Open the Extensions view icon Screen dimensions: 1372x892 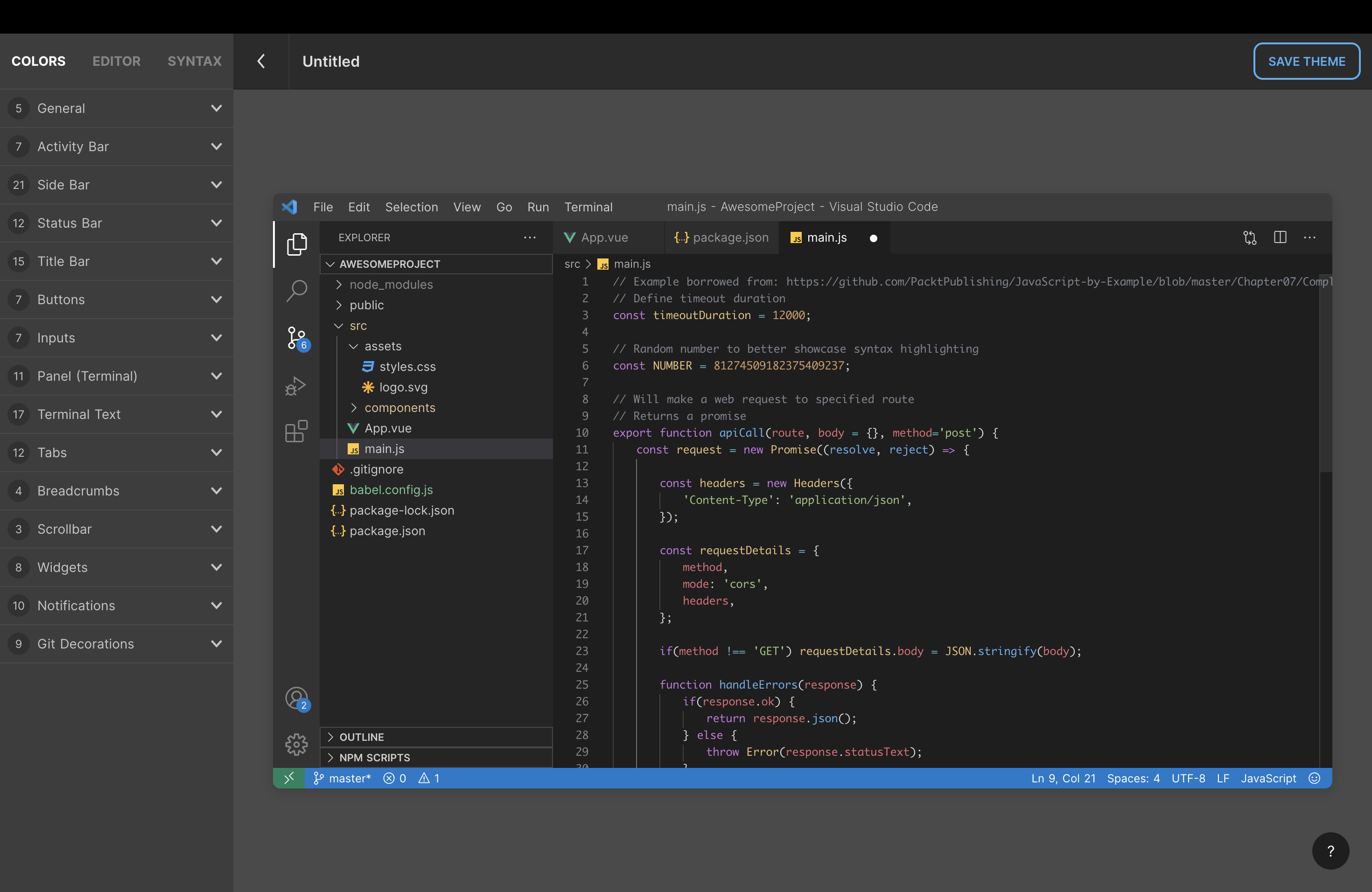(x=296, y=431)
